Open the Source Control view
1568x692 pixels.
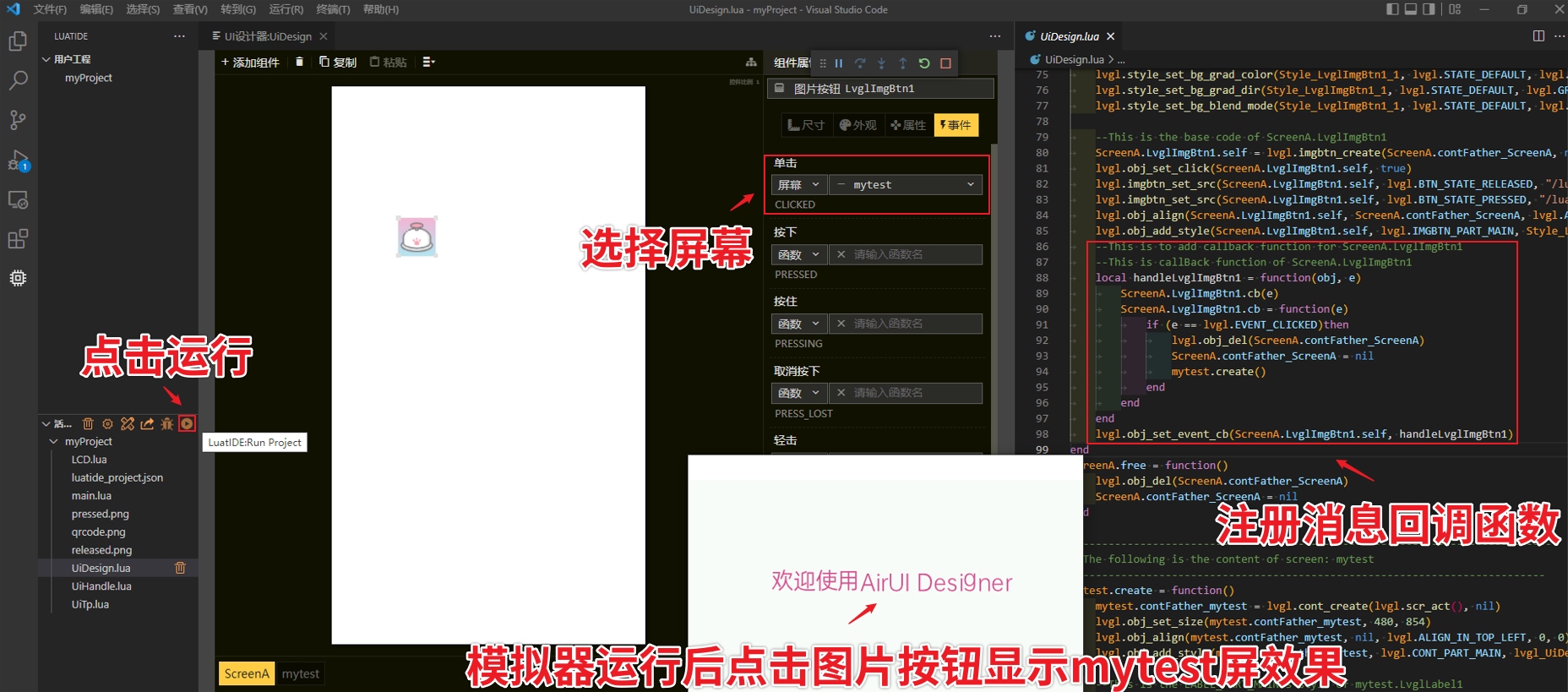click(x=18, y=120)
